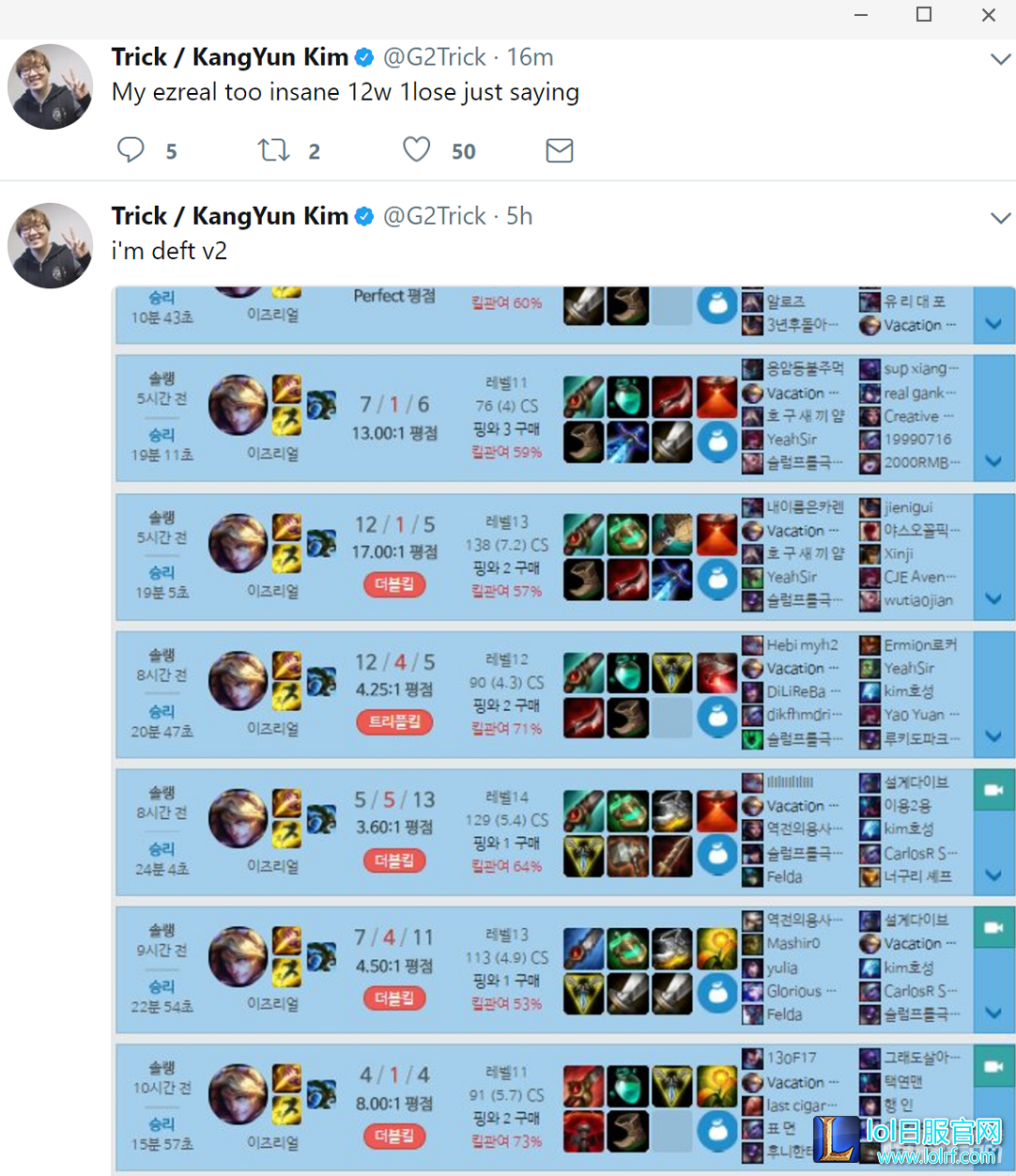This screenshot has height=1176, width=1016.
Task: Click the red double-kill badge in the 12/1/5 row
Action: click(x=394, y=584)
